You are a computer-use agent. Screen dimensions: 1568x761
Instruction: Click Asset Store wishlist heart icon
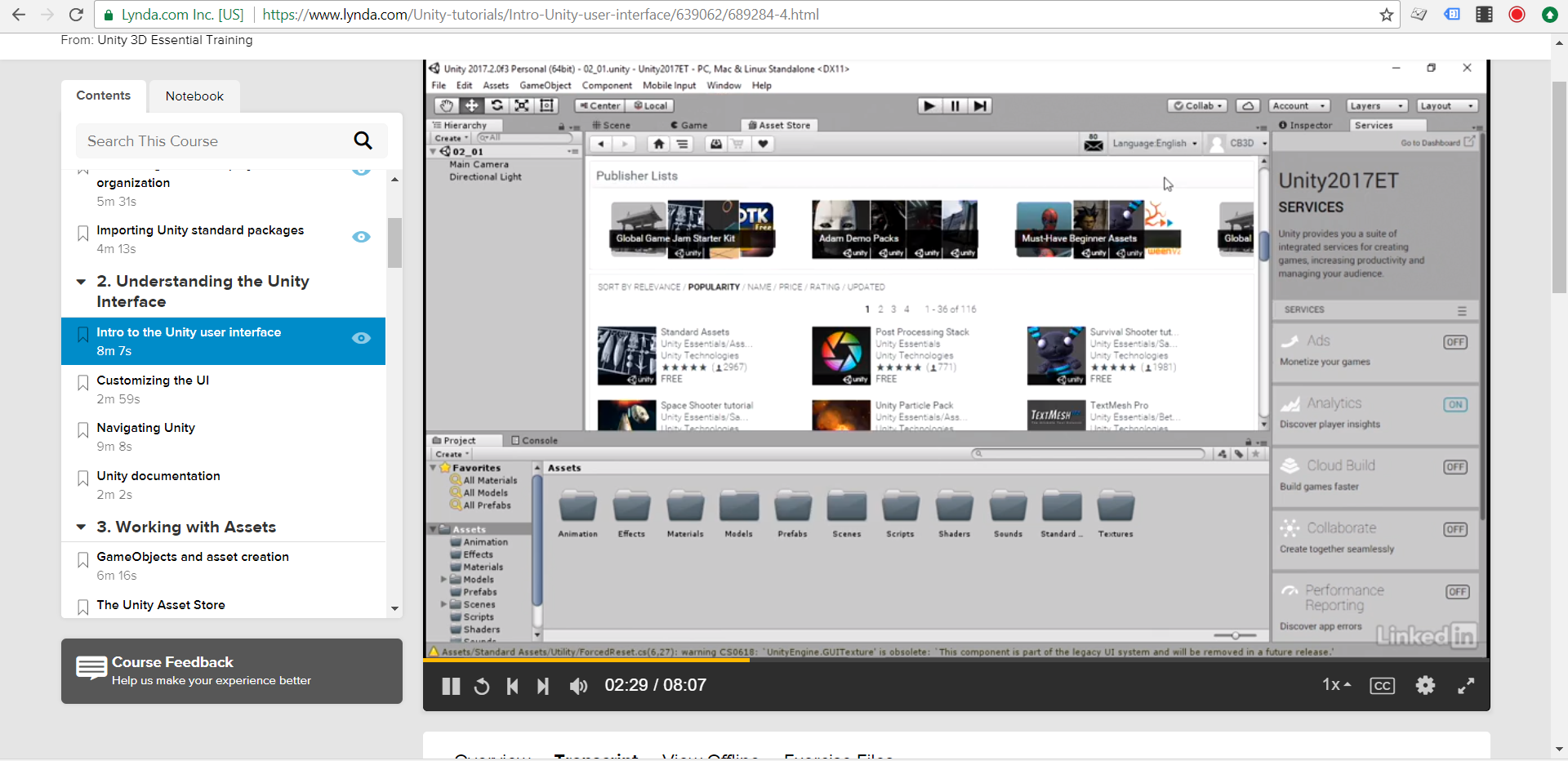tap(763, 144)
